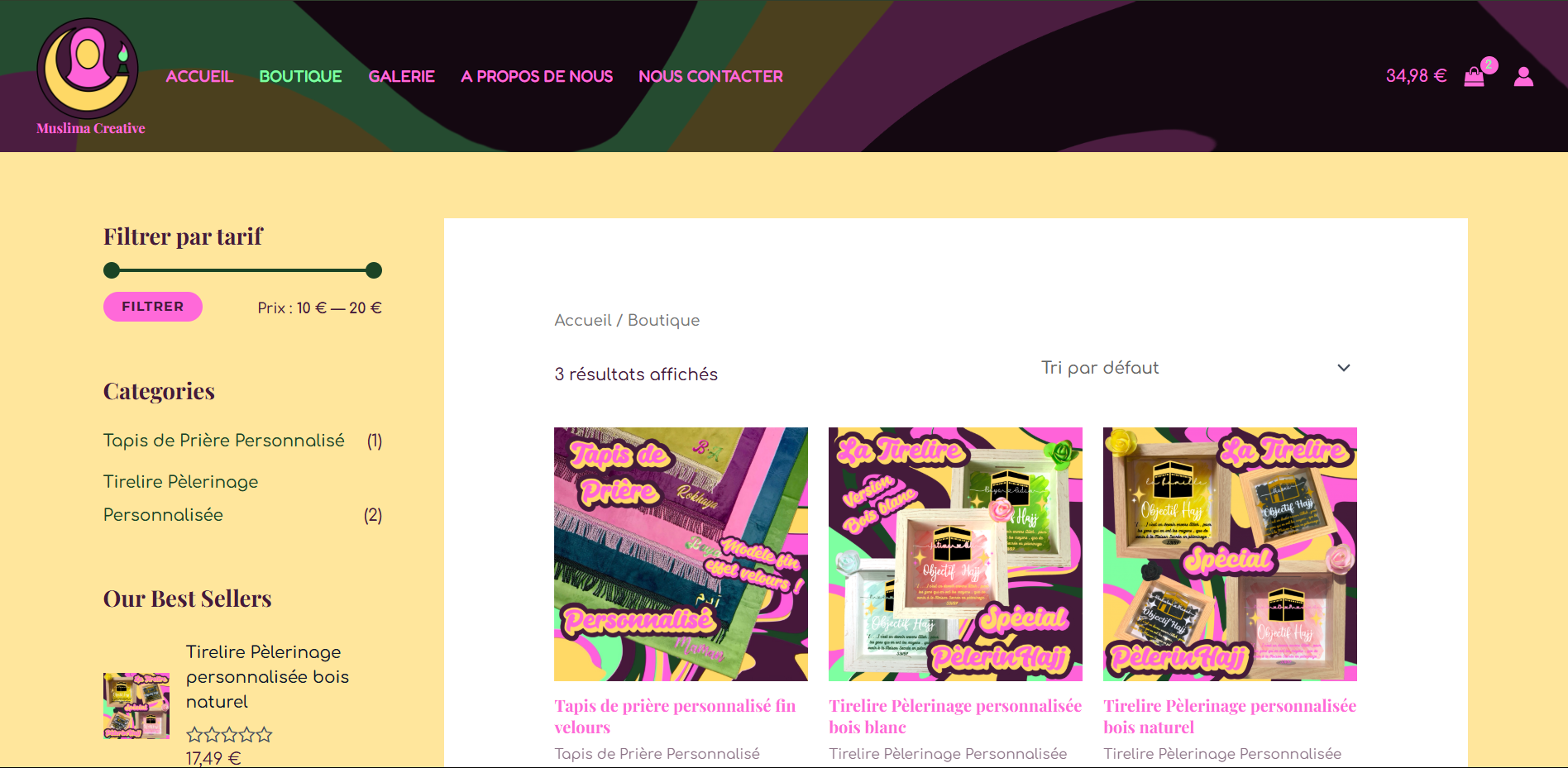This screenshot has width=1568, height=768.
Task: Click the 'Tapis de prière personnalisé fin velours' image
Action: click(x=680, y=554)
